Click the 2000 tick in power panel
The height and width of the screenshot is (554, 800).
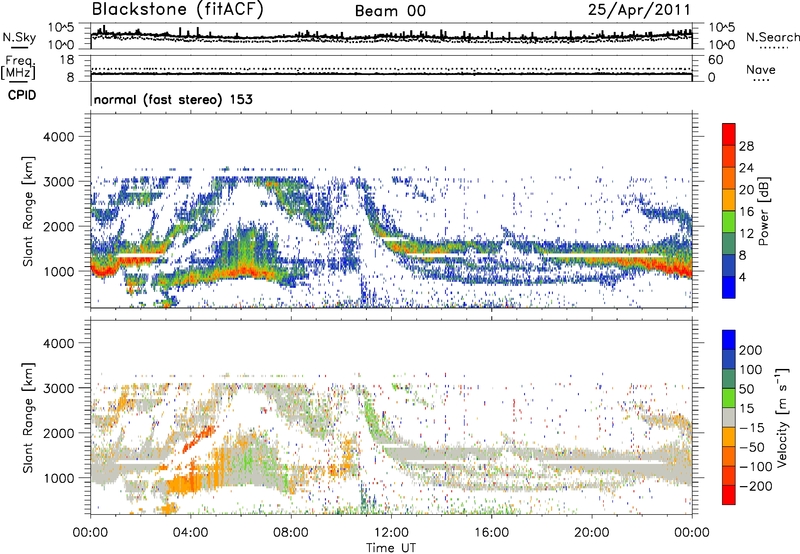58,226
